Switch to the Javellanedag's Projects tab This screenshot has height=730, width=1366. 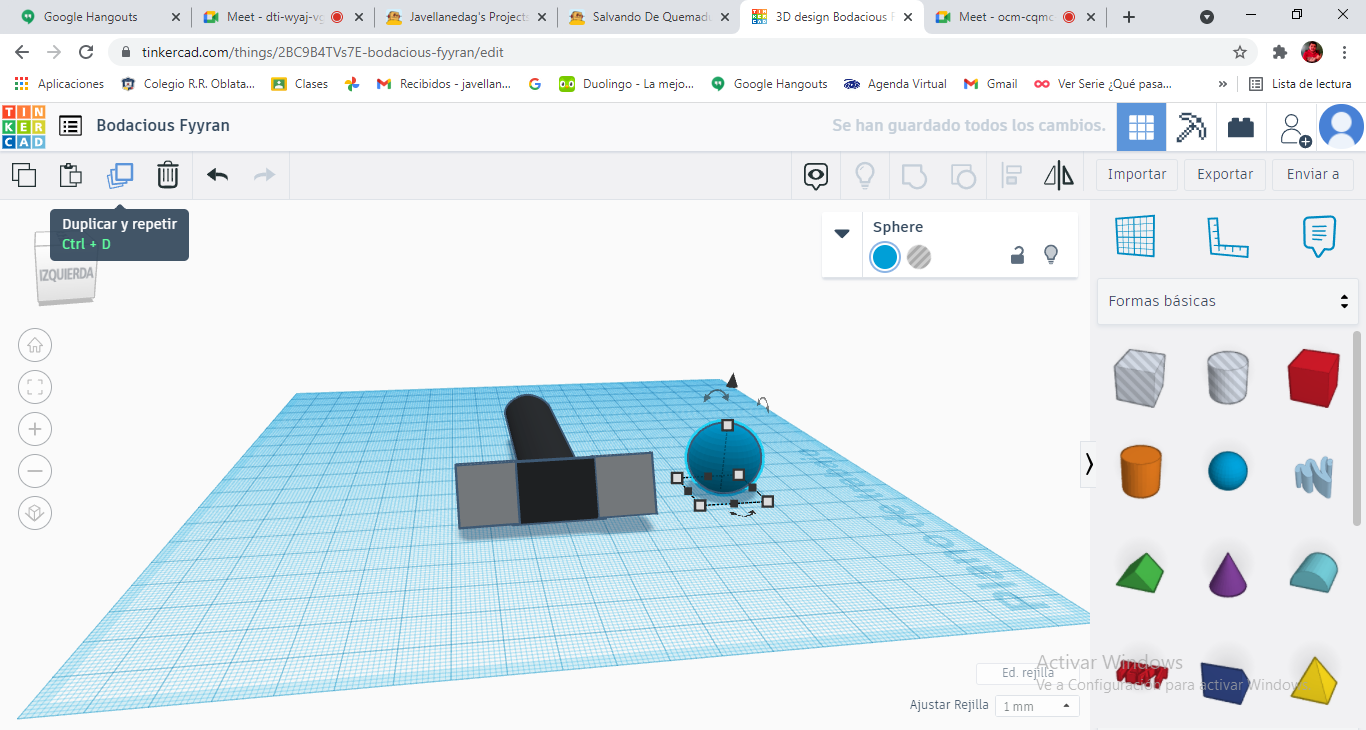pyautogui.click(x=467, y=17)
